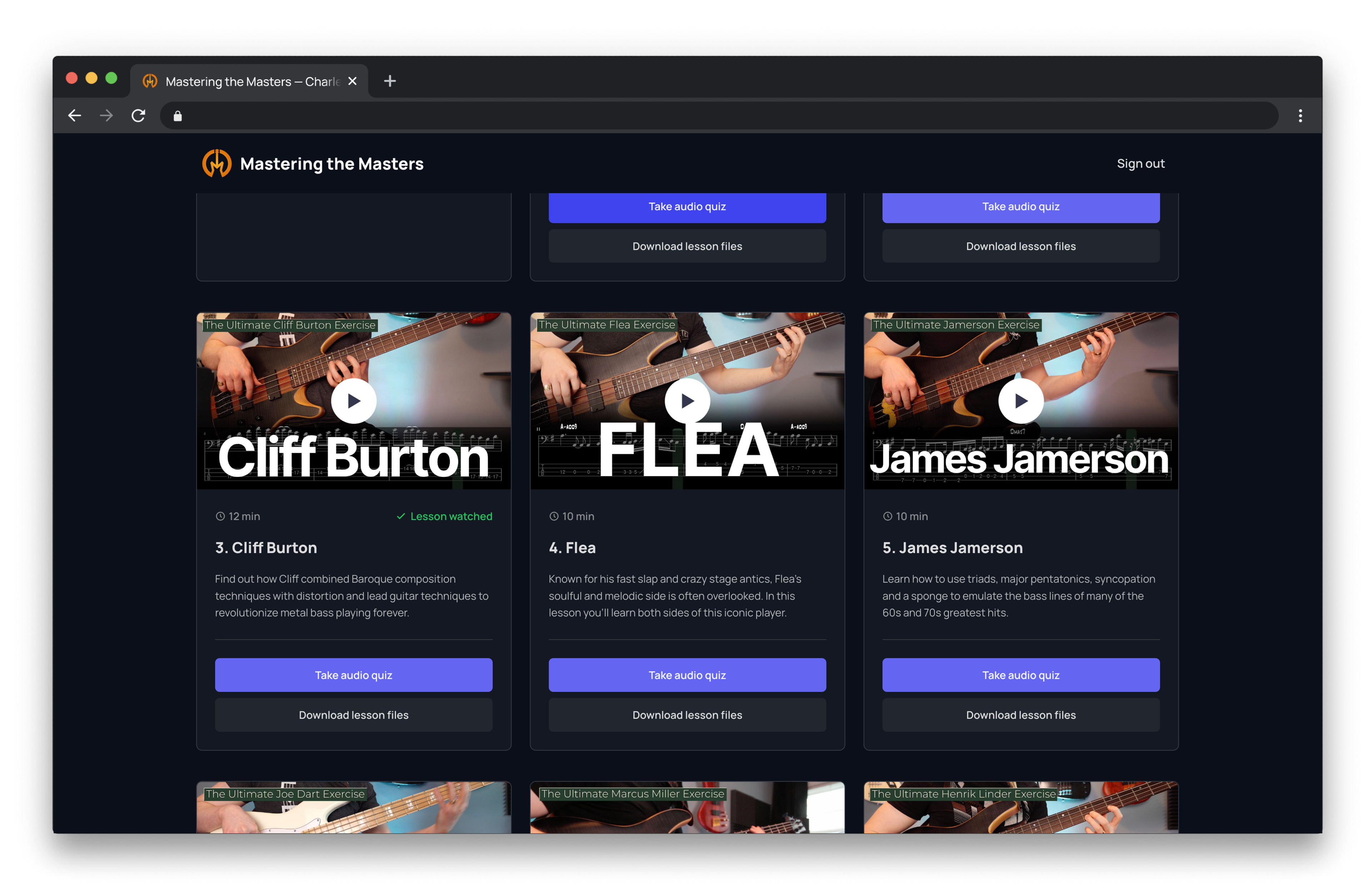Click the macOS green fullscreen window button
The image size is (1372, 893).
click(111, 78)
